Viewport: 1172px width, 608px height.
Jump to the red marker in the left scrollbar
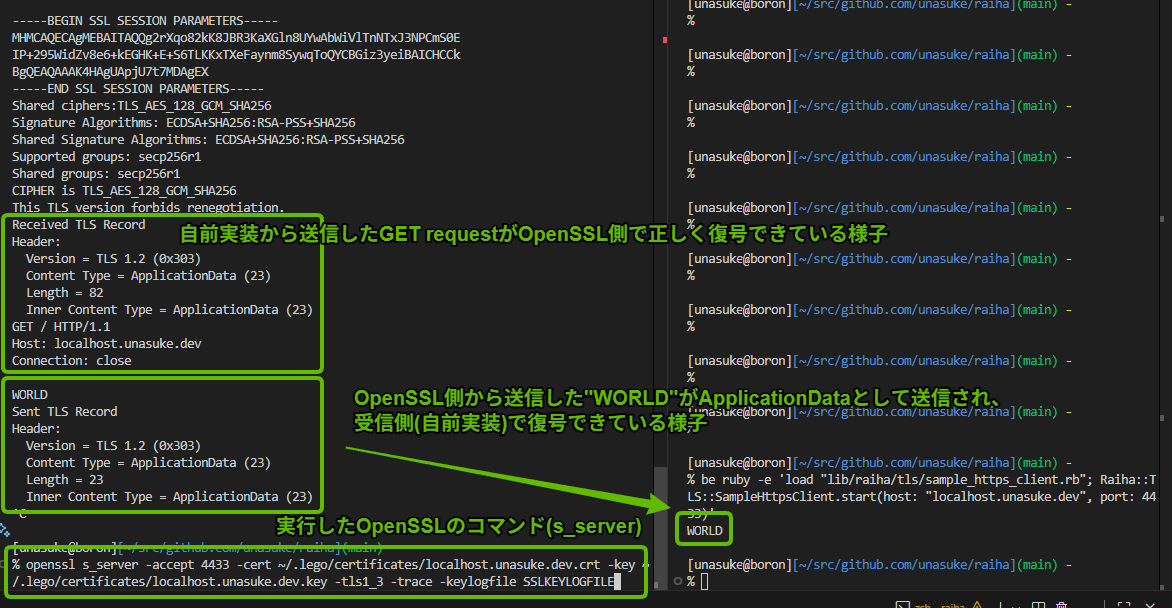coord(664,40)
